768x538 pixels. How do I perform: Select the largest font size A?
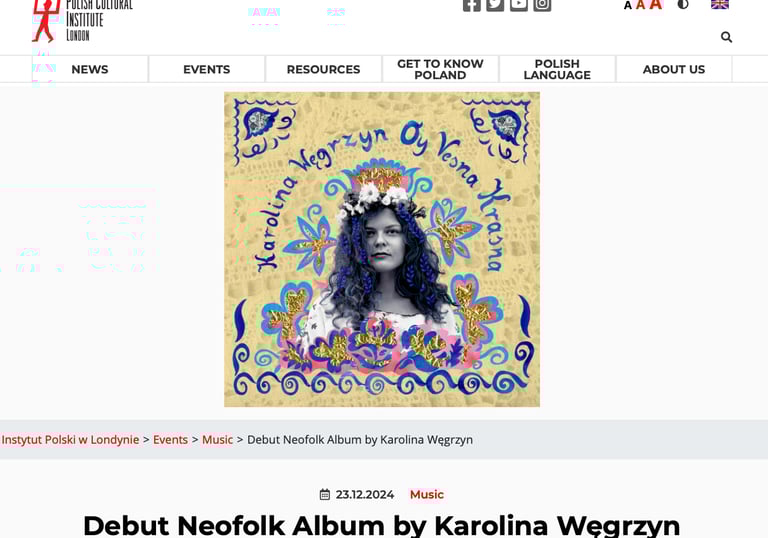point(656,5)
